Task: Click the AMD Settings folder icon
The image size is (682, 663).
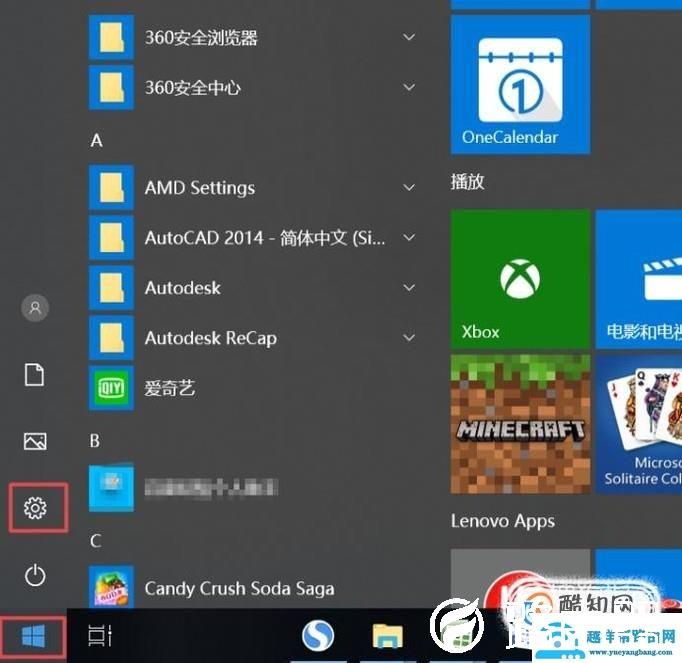Action: 111,188
